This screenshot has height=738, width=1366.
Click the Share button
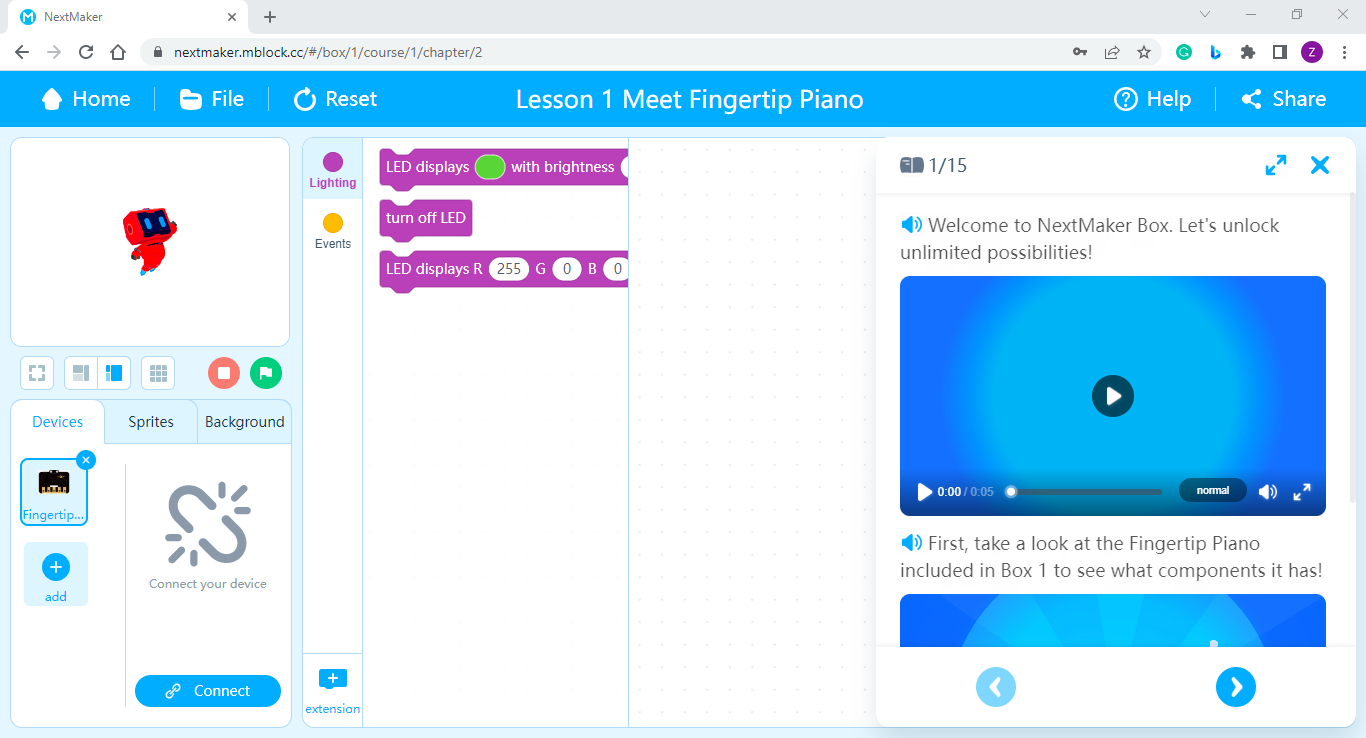(x=1283, y=99)
